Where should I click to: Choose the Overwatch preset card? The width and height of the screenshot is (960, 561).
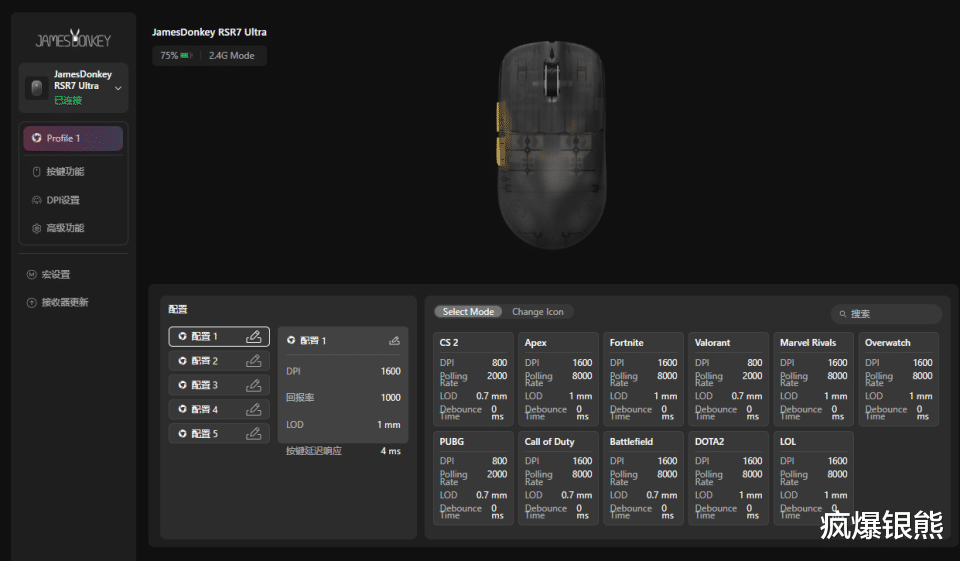(899, 379)
